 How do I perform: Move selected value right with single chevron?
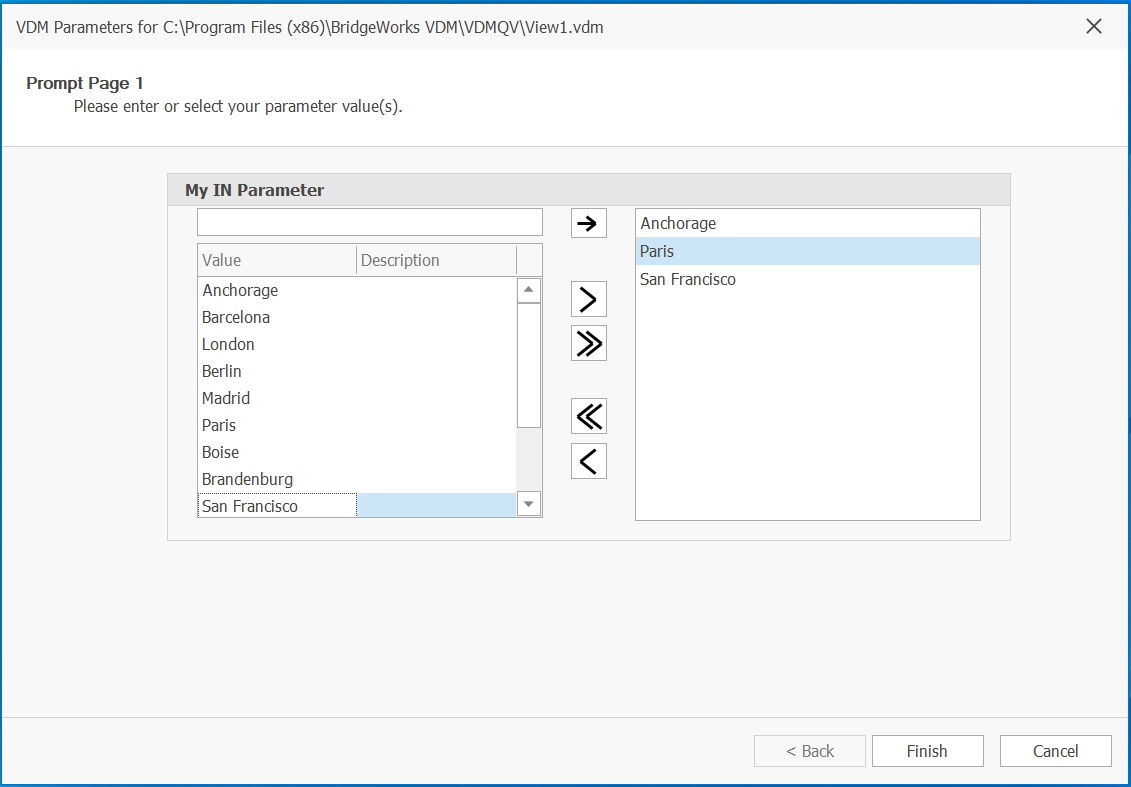[589, 299]
